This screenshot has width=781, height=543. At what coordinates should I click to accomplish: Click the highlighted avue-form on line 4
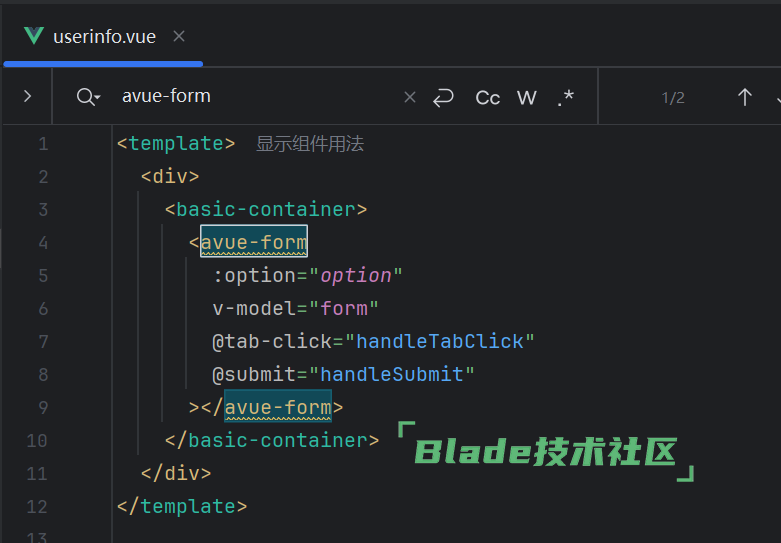[254, 243]
